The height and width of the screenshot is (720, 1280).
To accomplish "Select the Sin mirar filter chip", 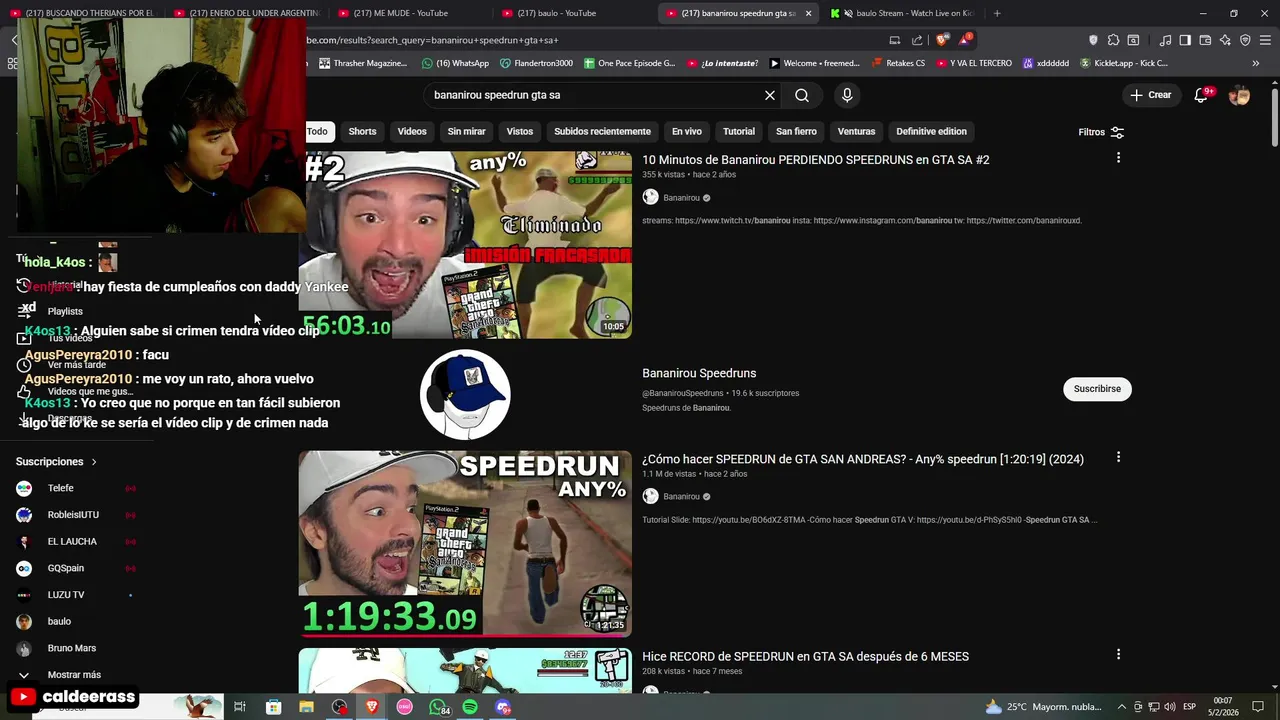I will (466, 131).
